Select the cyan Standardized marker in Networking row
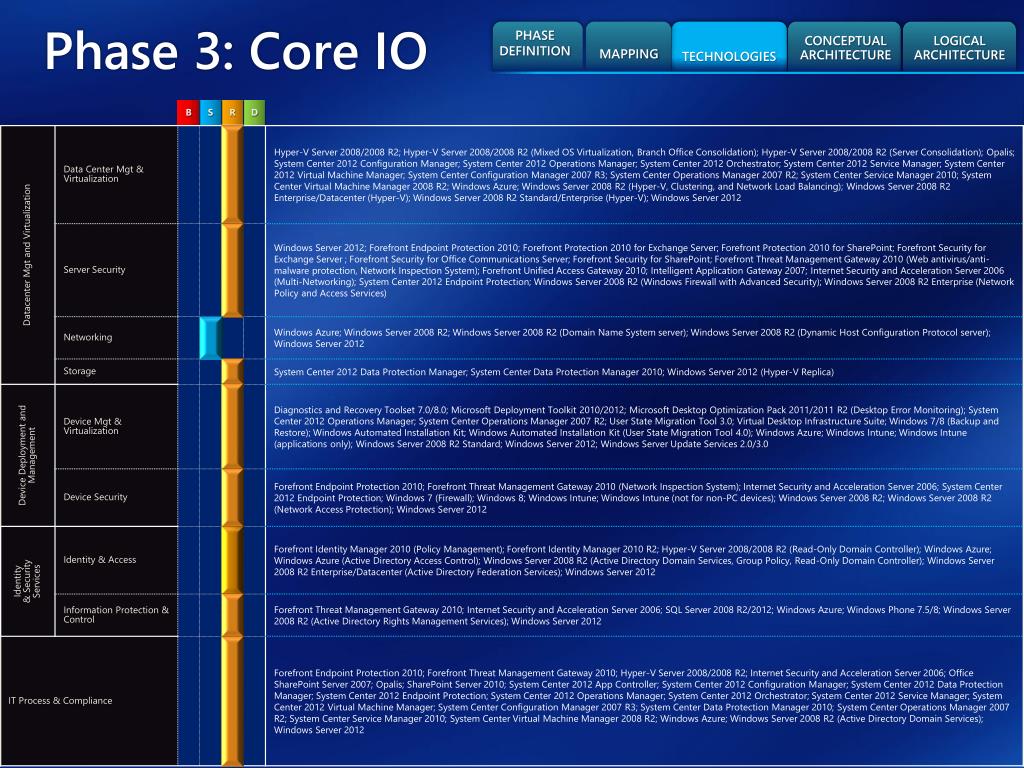This screenshot has height=768, width=1024. (x=210, y=338)
